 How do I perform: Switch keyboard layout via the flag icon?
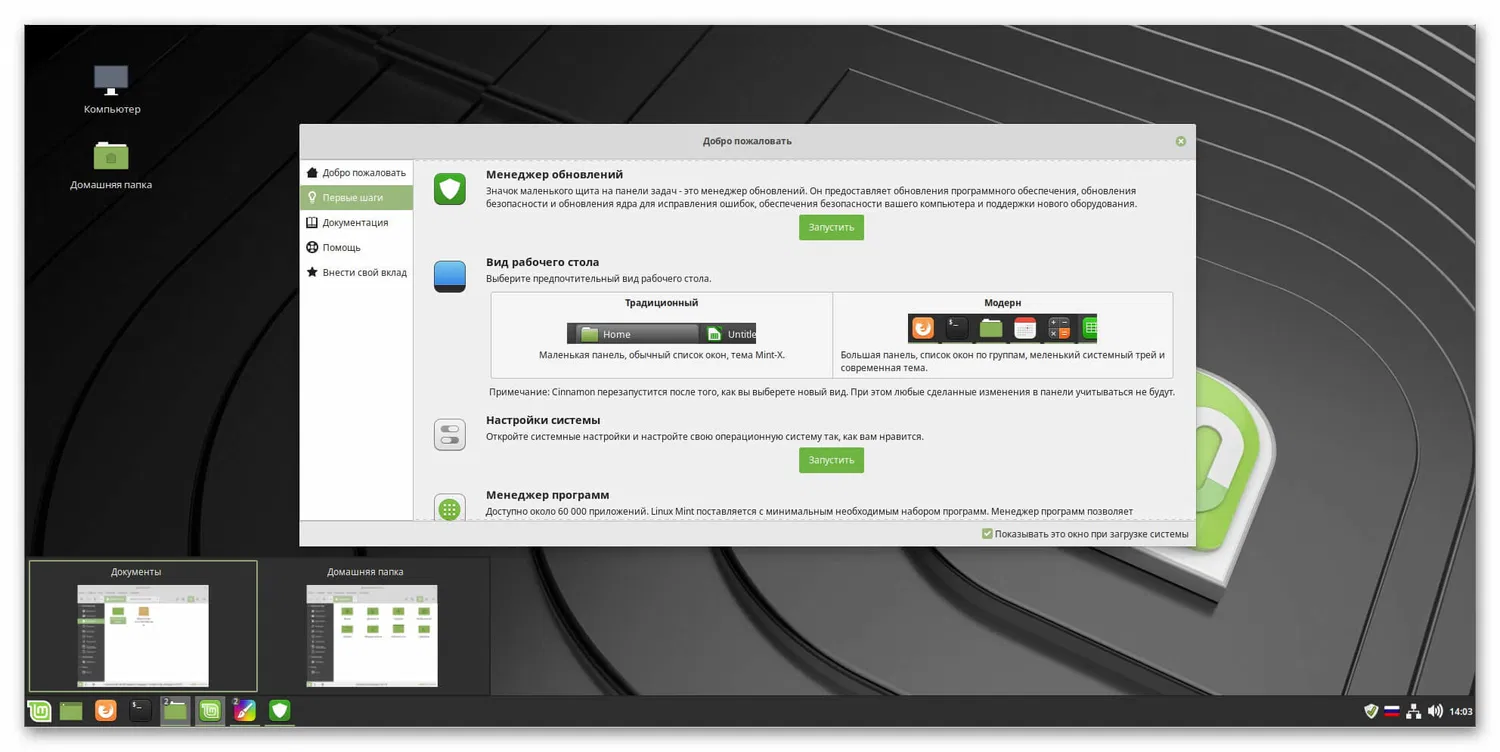pos(1392,710)
